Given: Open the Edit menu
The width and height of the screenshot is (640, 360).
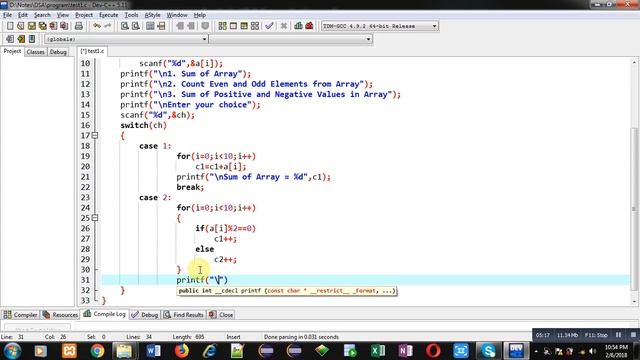Looking at the screenshot, I should [23, 15].
